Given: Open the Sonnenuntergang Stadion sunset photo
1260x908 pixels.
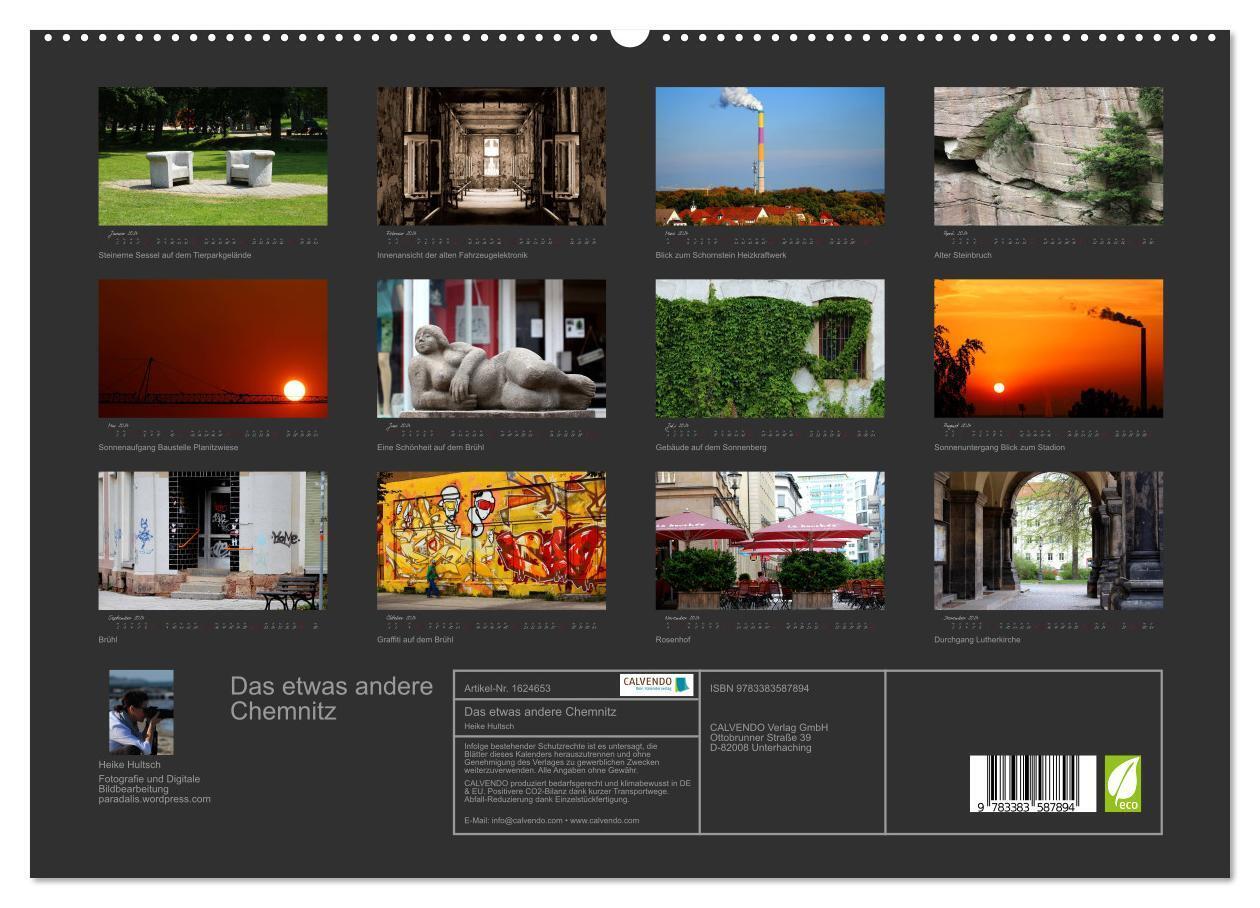Looking at the screenshot, I should click(1049, 348).
